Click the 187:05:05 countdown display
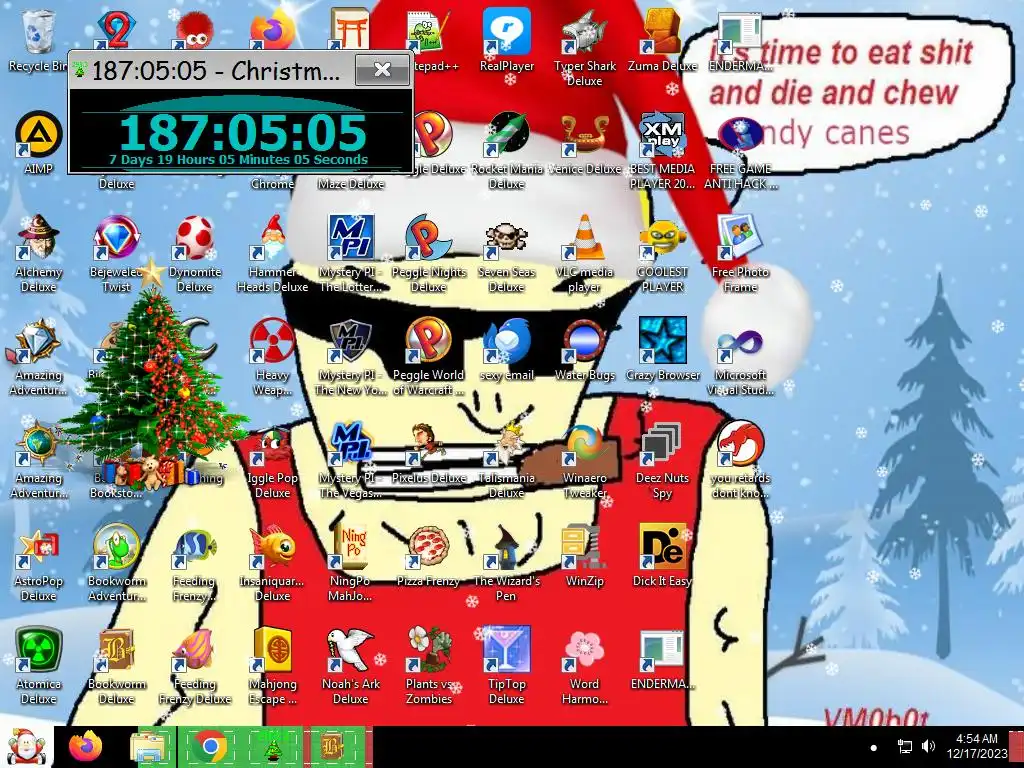This screenshot has height=768, width=1024. click(242, 132)
